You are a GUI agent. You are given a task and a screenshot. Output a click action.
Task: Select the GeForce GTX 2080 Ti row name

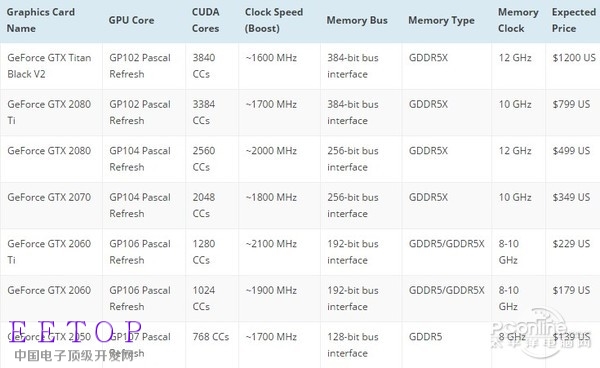(x=49, y=112)
